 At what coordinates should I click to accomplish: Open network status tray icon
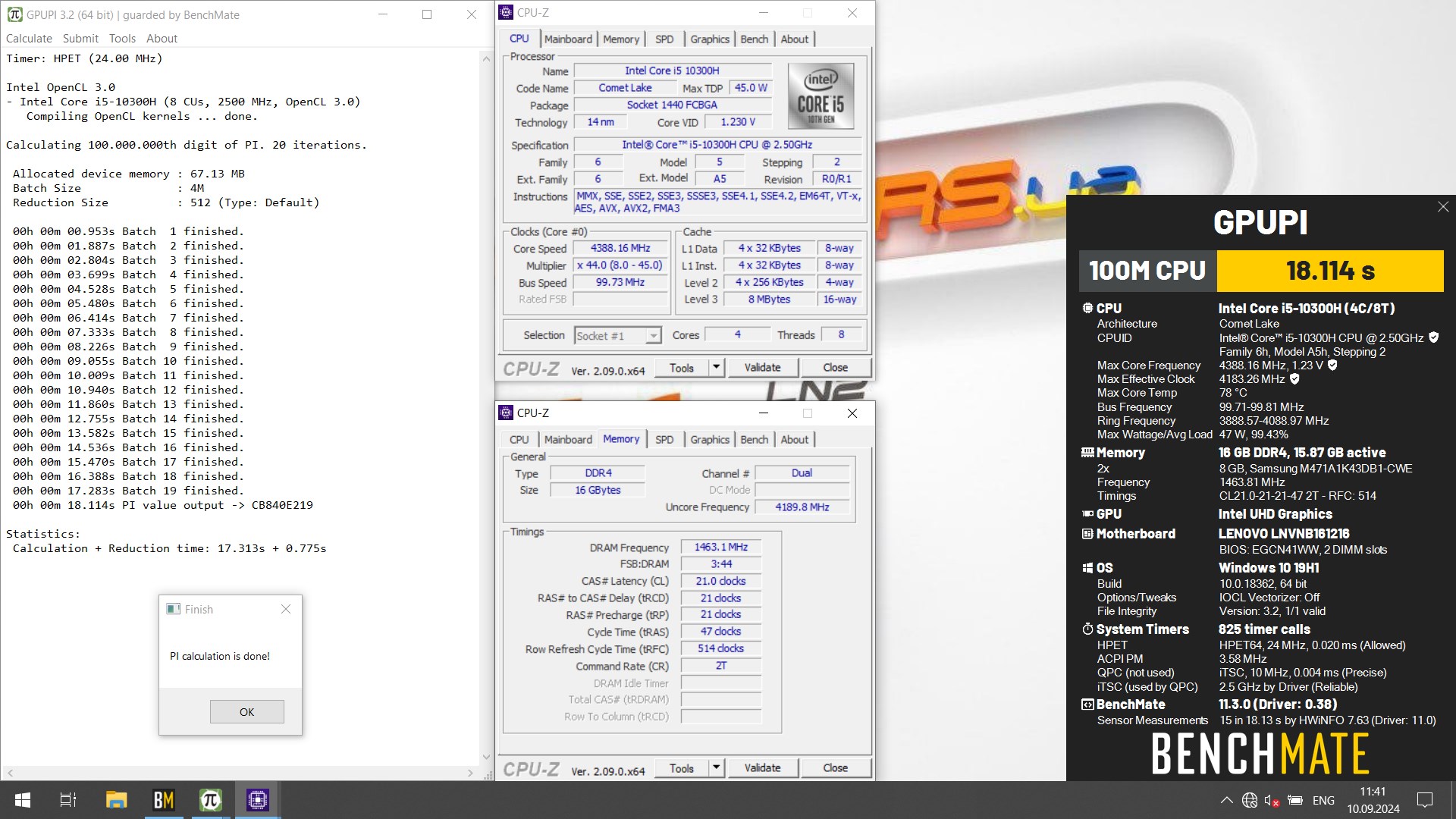pyautogui.click(x=1250, y=800)
